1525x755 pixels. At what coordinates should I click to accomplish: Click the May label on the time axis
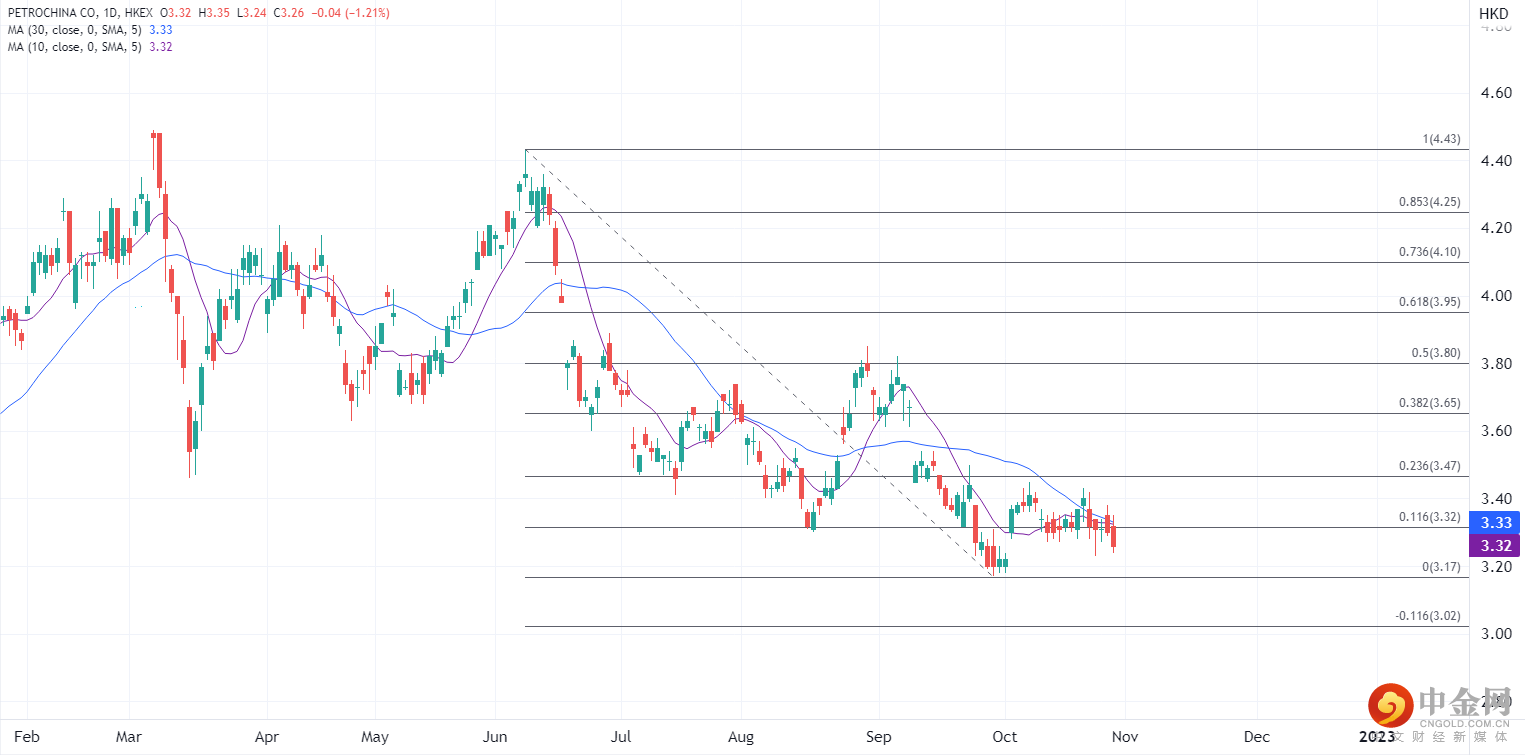(375, 737)
